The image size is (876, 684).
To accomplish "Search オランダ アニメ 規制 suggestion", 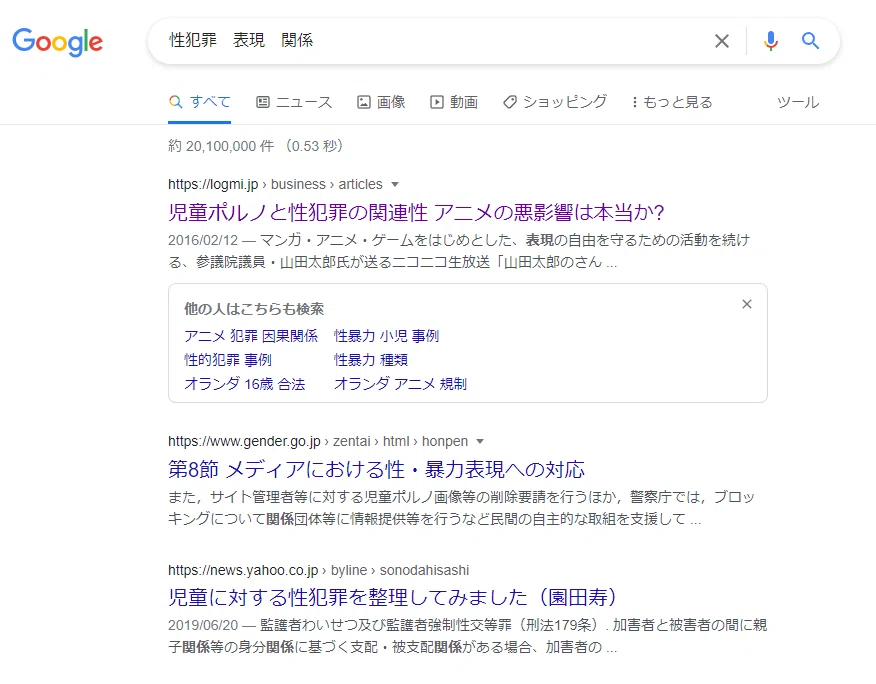I will 400,384.
